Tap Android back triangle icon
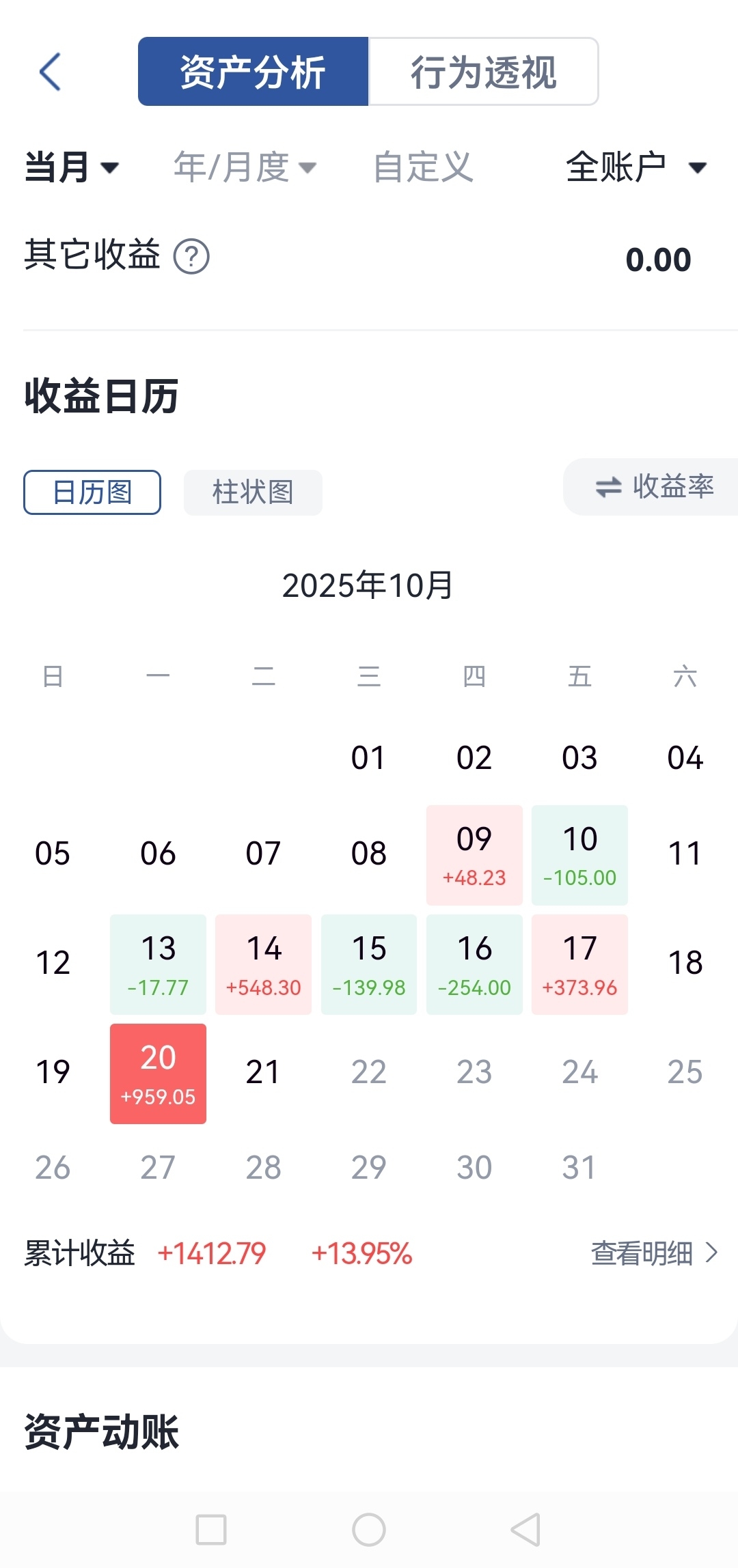The height and width of the screenshot is (1568, 738). coord(526,1529)
